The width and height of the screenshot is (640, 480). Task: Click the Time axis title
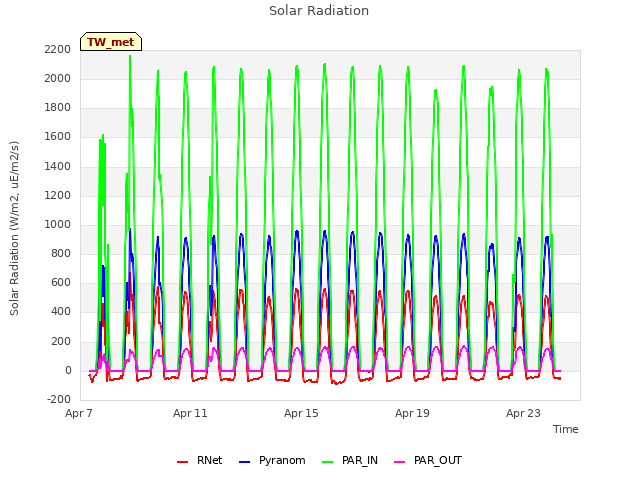click(566, 429)
